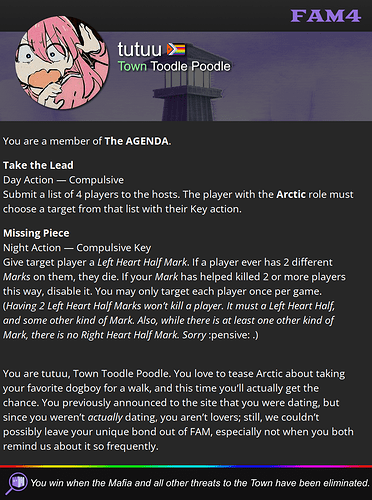Click the tutuu username
372x500 pixels.
(139, 49)
